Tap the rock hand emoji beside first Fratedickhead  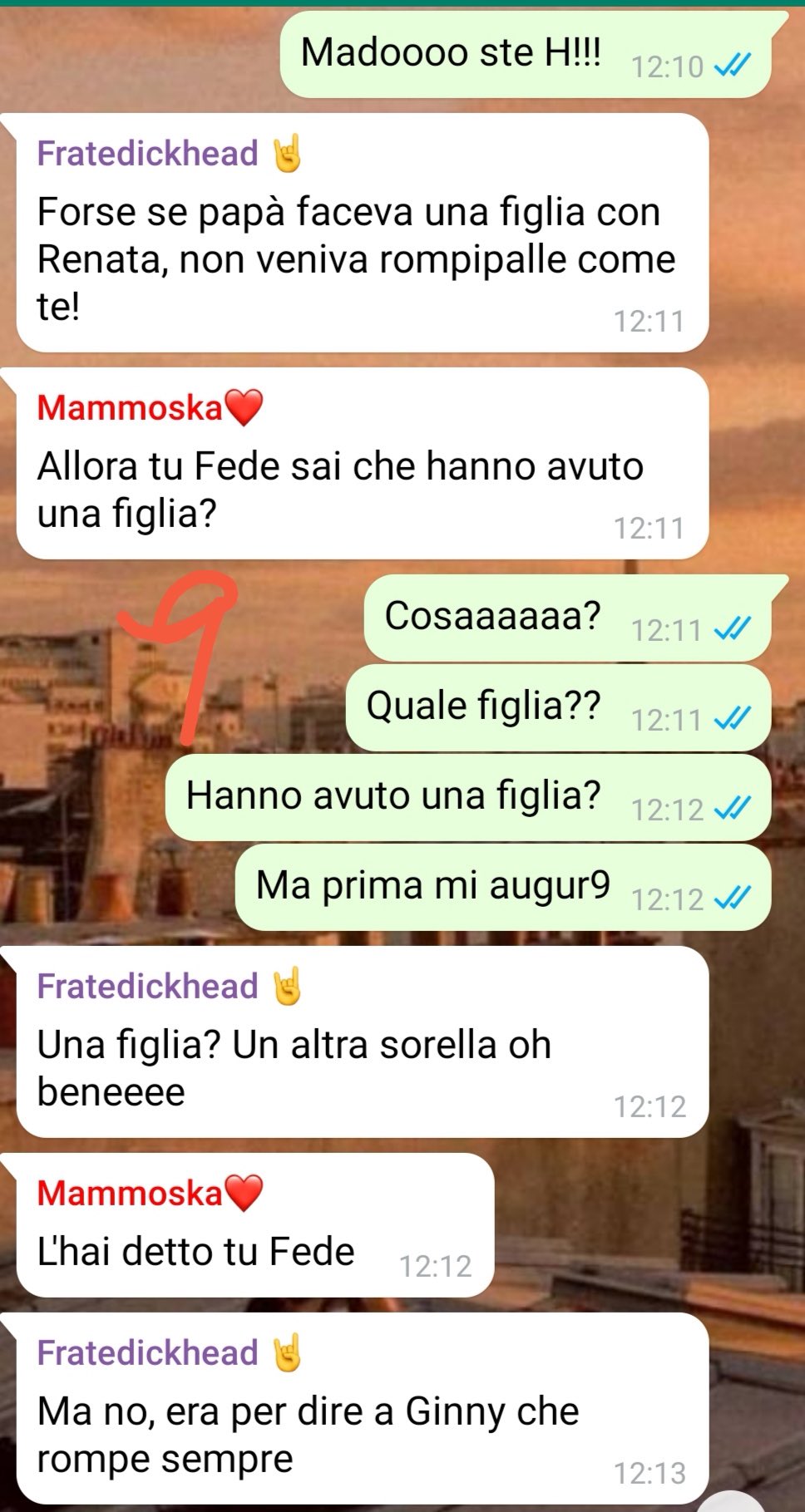(287, 153)
